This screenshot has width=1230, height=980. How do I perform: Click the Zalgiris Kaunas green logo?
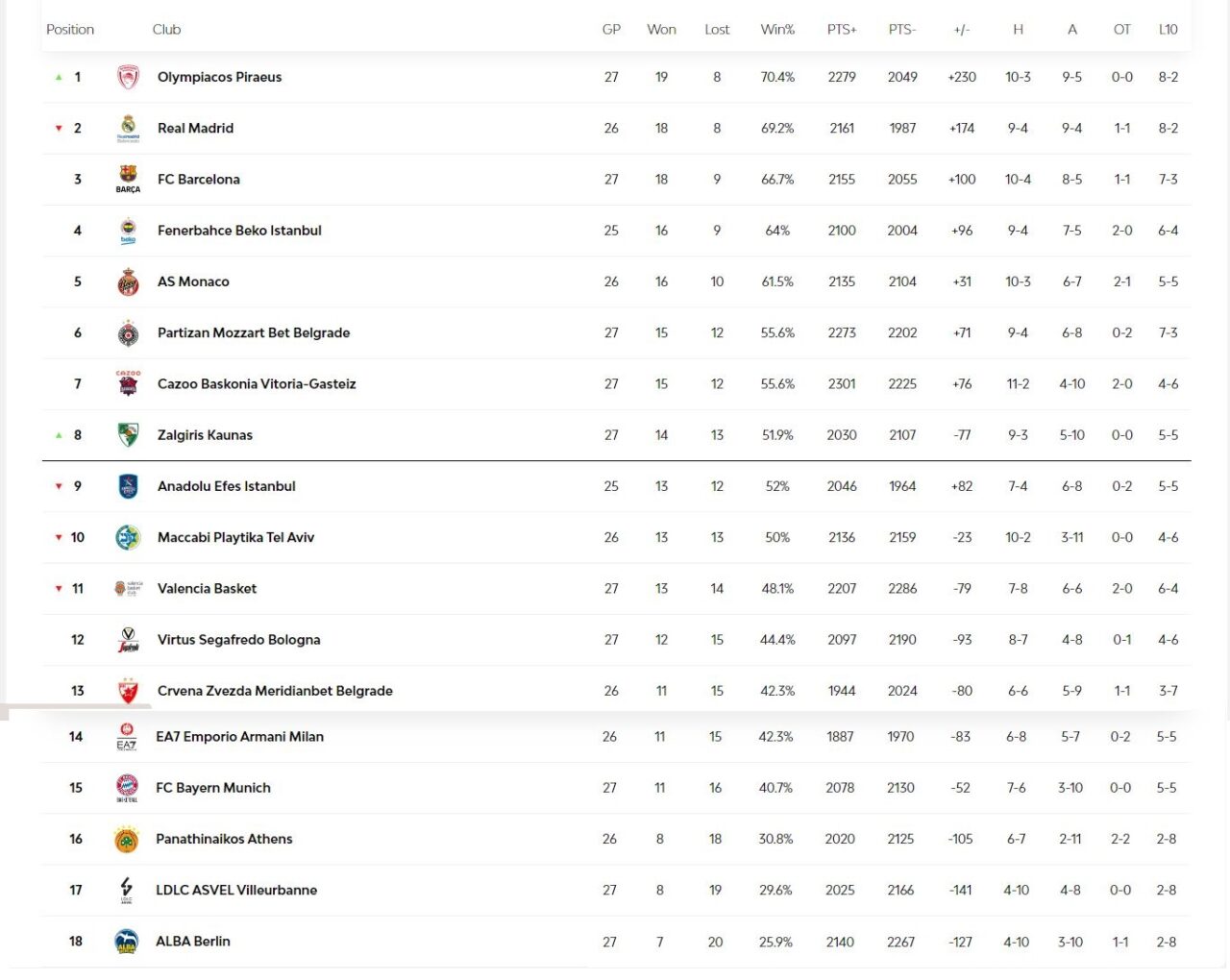click(128, 435)
